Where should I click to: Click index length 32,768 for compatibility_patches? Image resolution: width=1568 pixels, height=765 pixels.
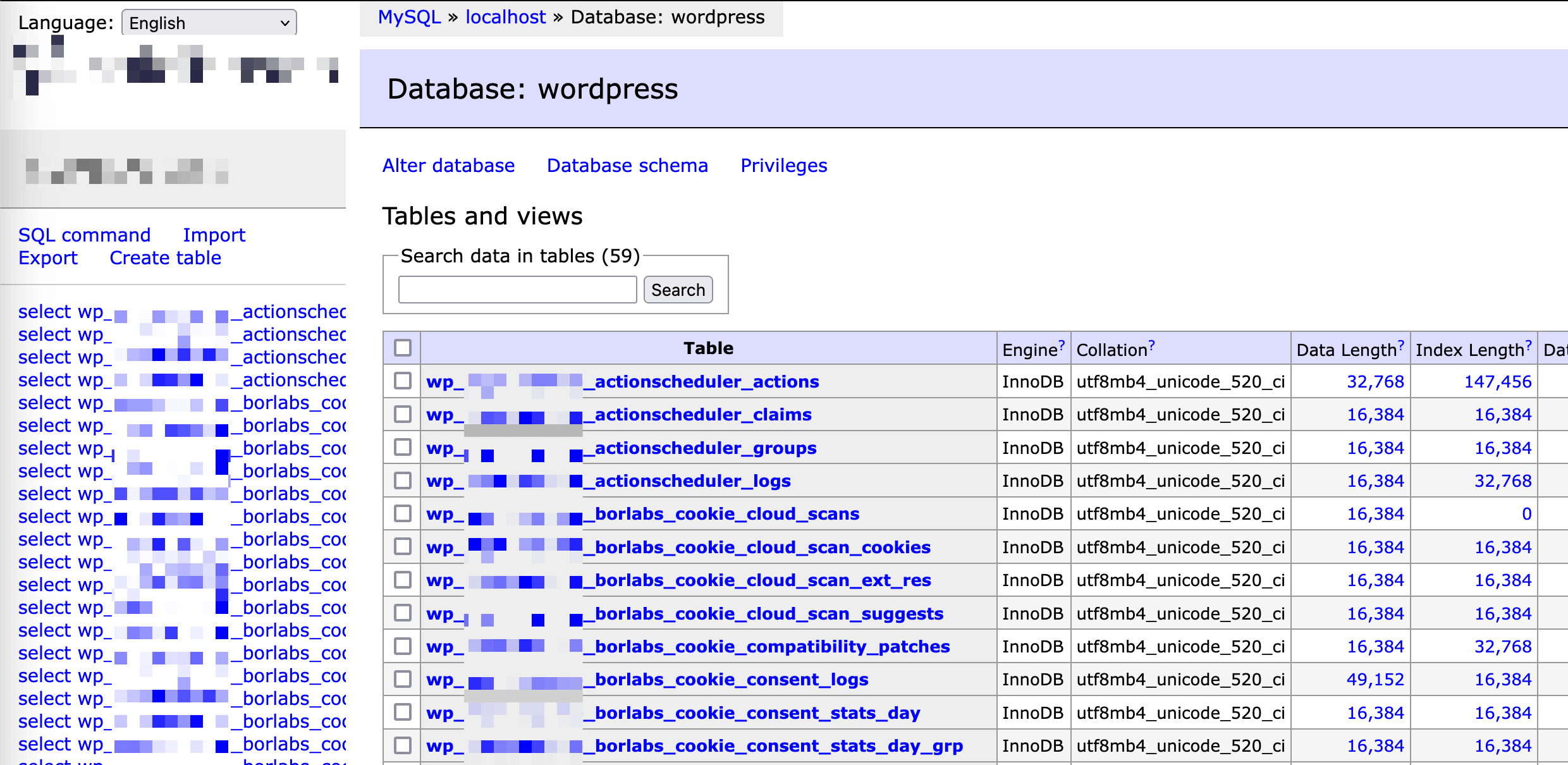point(1503,647)
